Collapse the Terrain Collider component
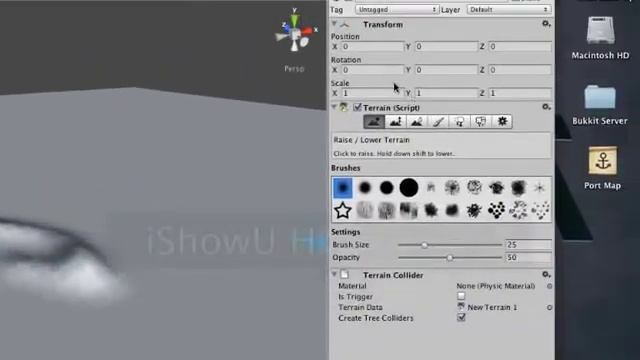 pos(334,275)
